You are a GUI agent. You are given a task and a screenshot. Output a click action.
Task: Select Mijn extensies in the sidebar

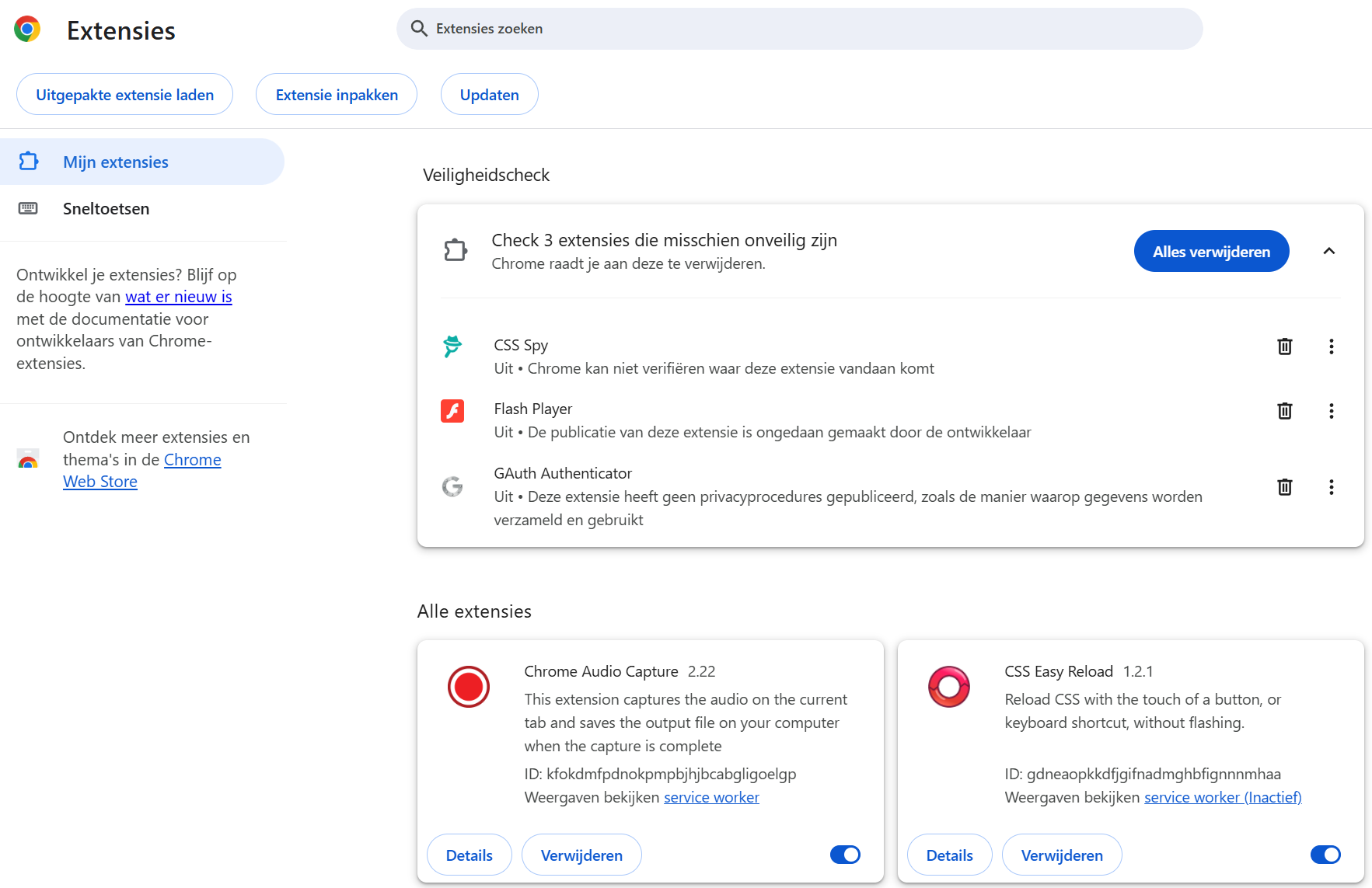click(x=116, y=162)
